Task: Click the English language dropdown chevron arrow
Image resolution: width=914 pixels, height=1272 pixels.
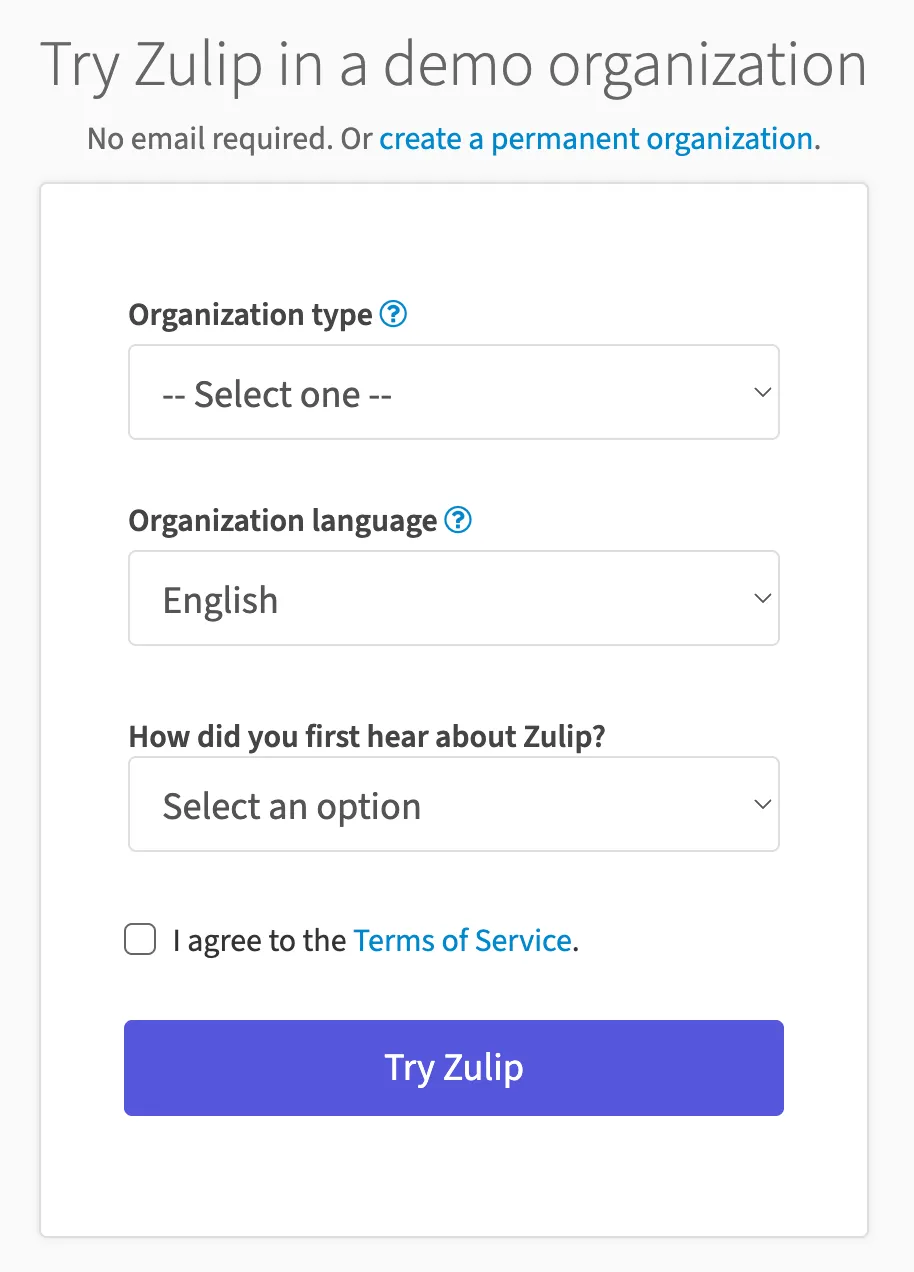Action: coord(762,599)
